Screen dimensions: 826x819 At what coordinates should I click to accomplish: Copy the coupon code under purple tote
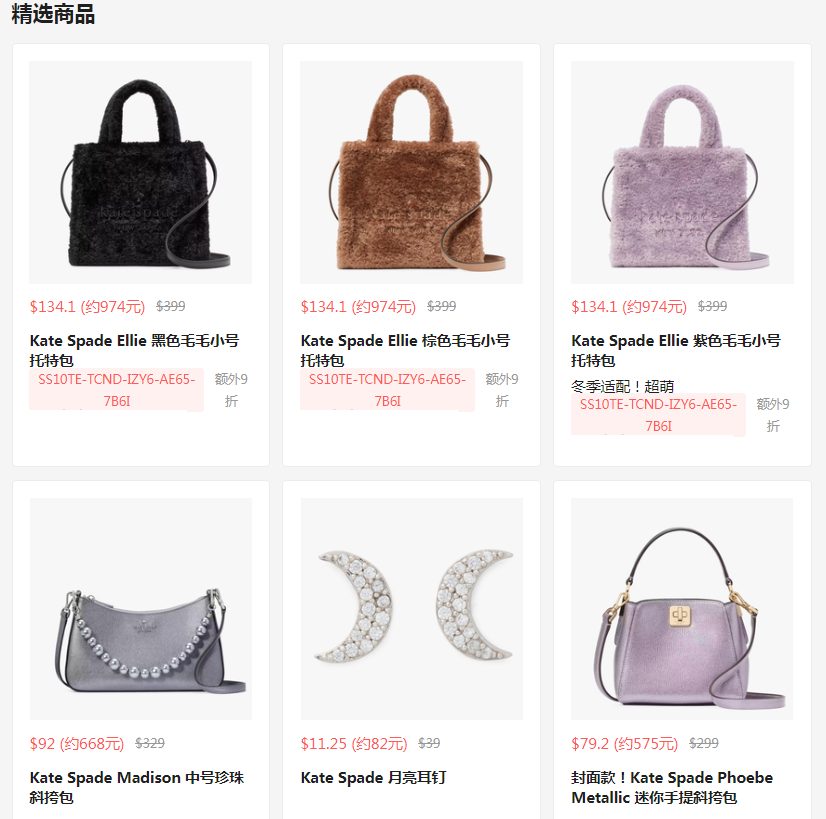[658, 415]
